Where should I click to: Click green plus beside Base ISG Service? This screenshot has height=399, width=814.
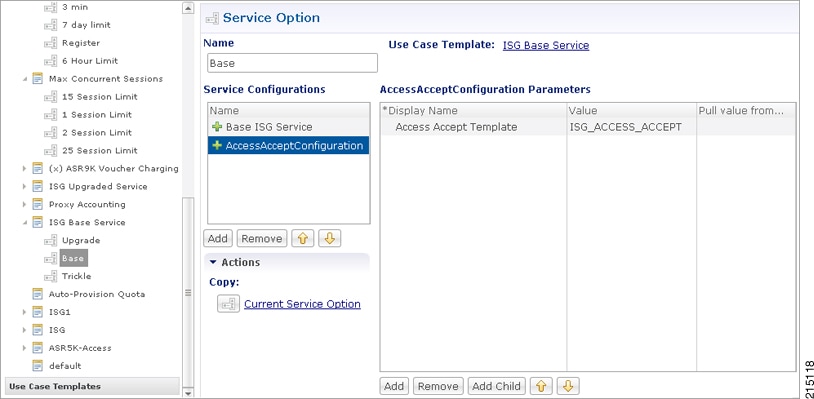point(217,127)
